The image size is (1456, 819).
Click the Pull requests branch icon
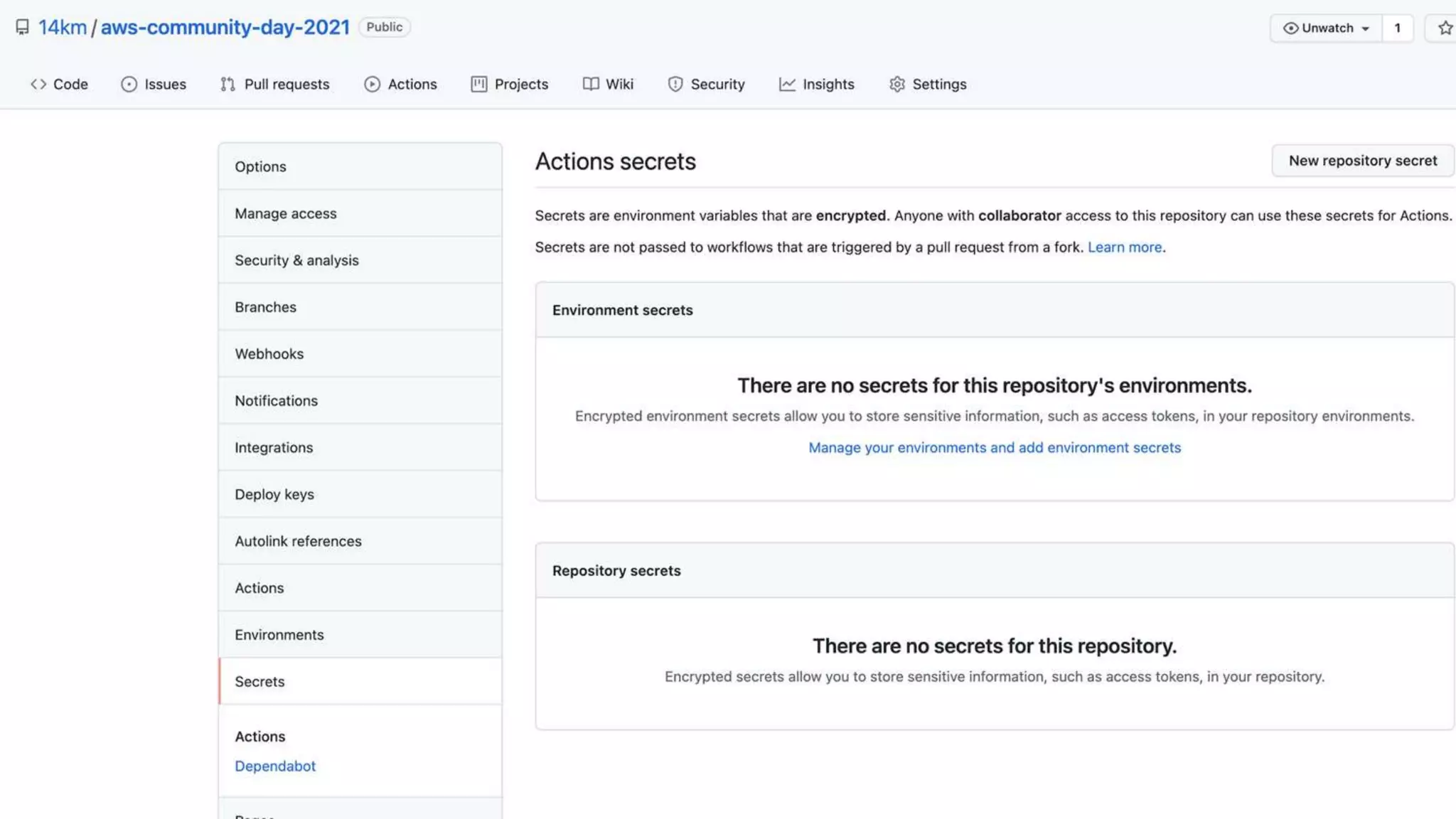[x=227, y=84]
